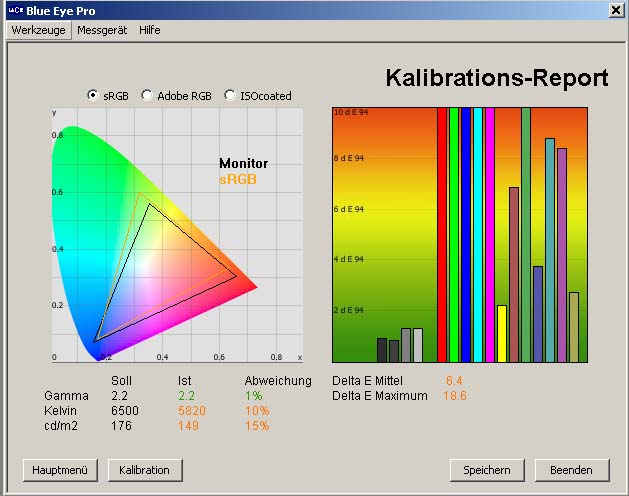Click the Monitor legend label in the diagram

coord(243,163)
